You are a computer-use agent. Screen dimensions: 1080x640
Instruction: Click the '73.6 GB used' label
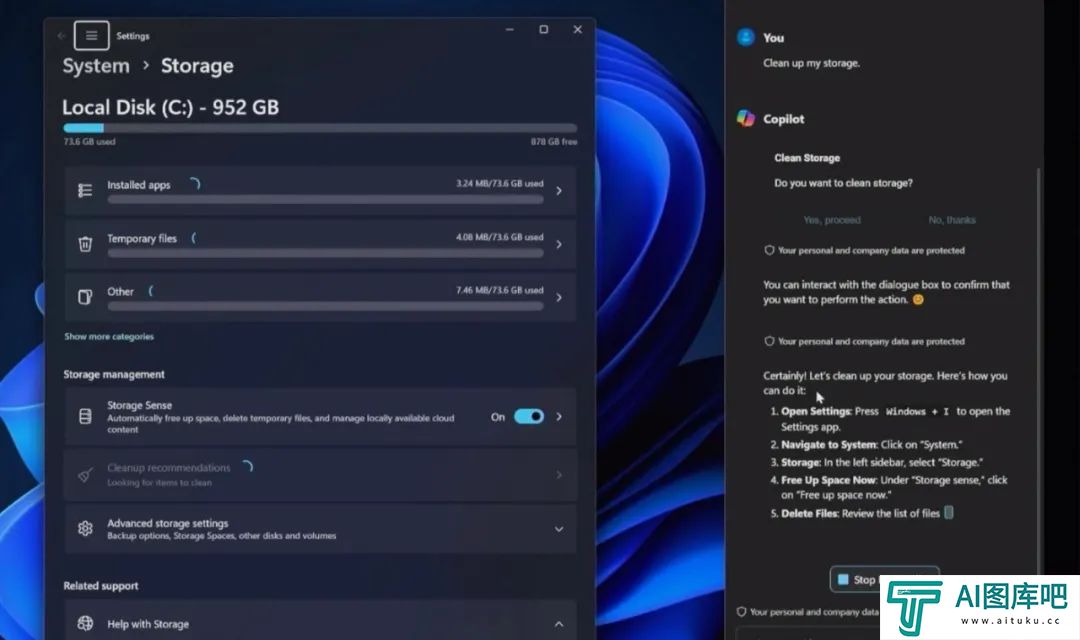pyautogui.click(x=90, y=141)
